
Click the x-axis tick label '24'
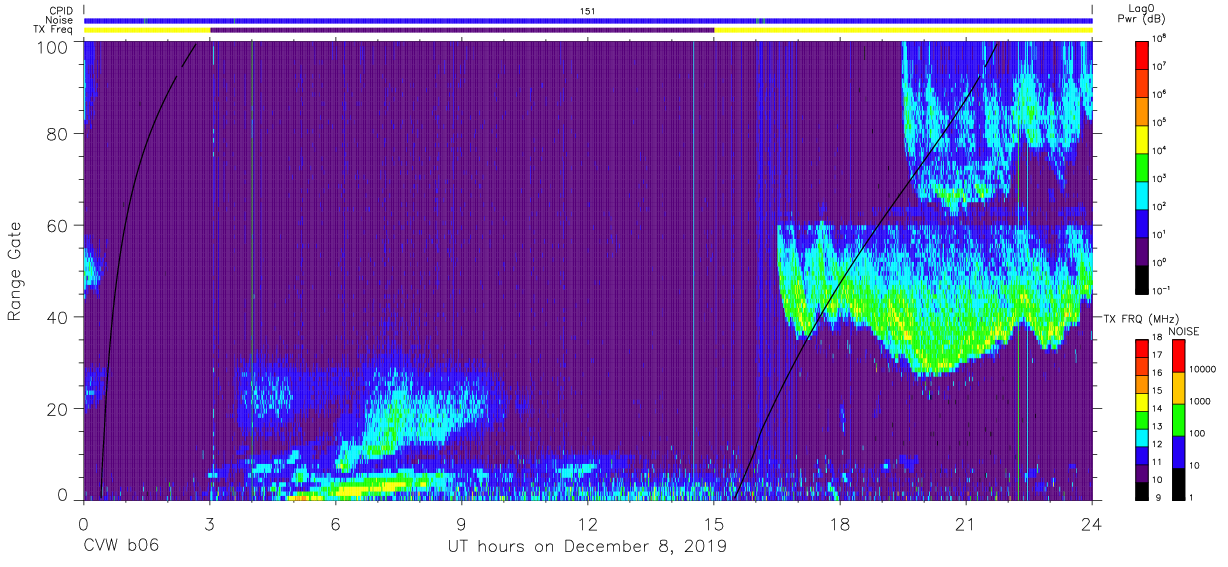(1092, 525)
